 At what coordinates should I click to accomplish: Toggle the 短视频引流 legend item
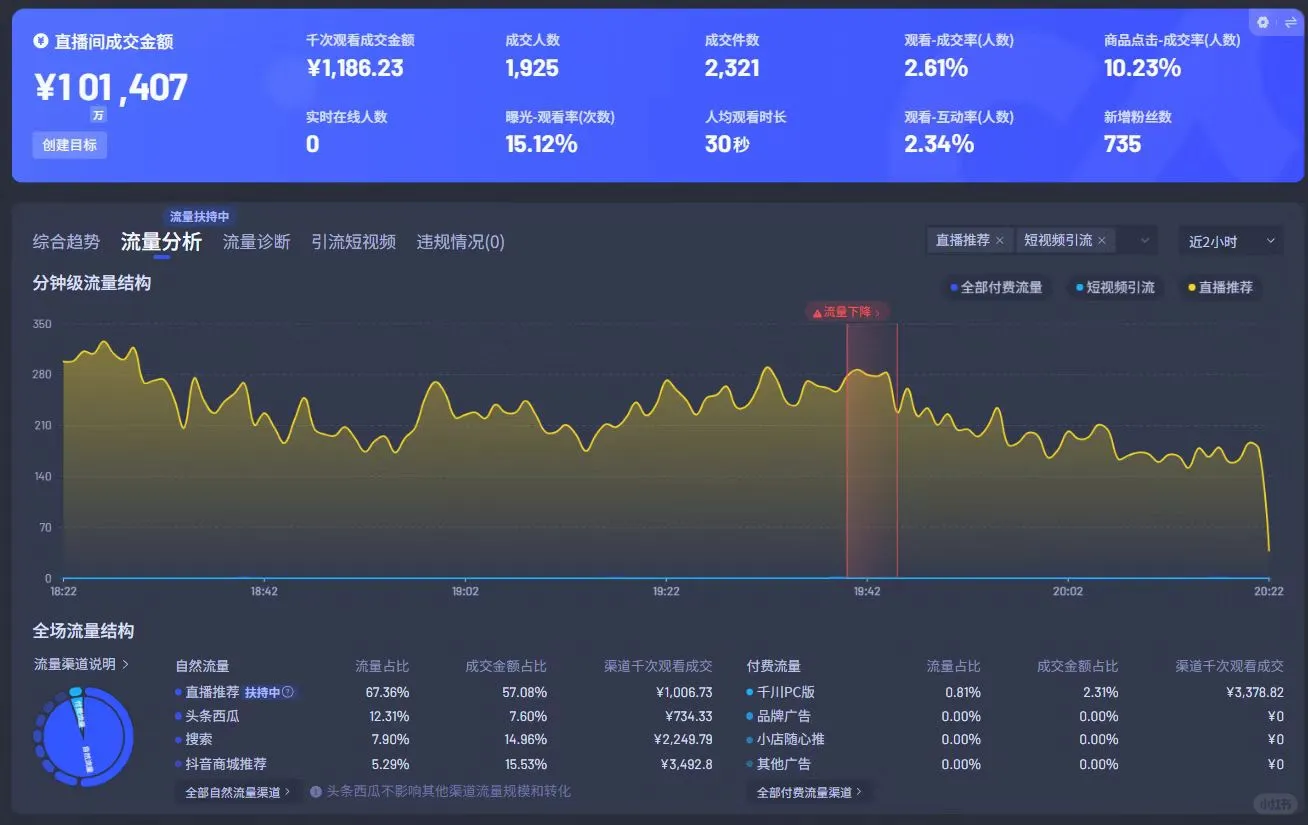[x=1113, y=287]
